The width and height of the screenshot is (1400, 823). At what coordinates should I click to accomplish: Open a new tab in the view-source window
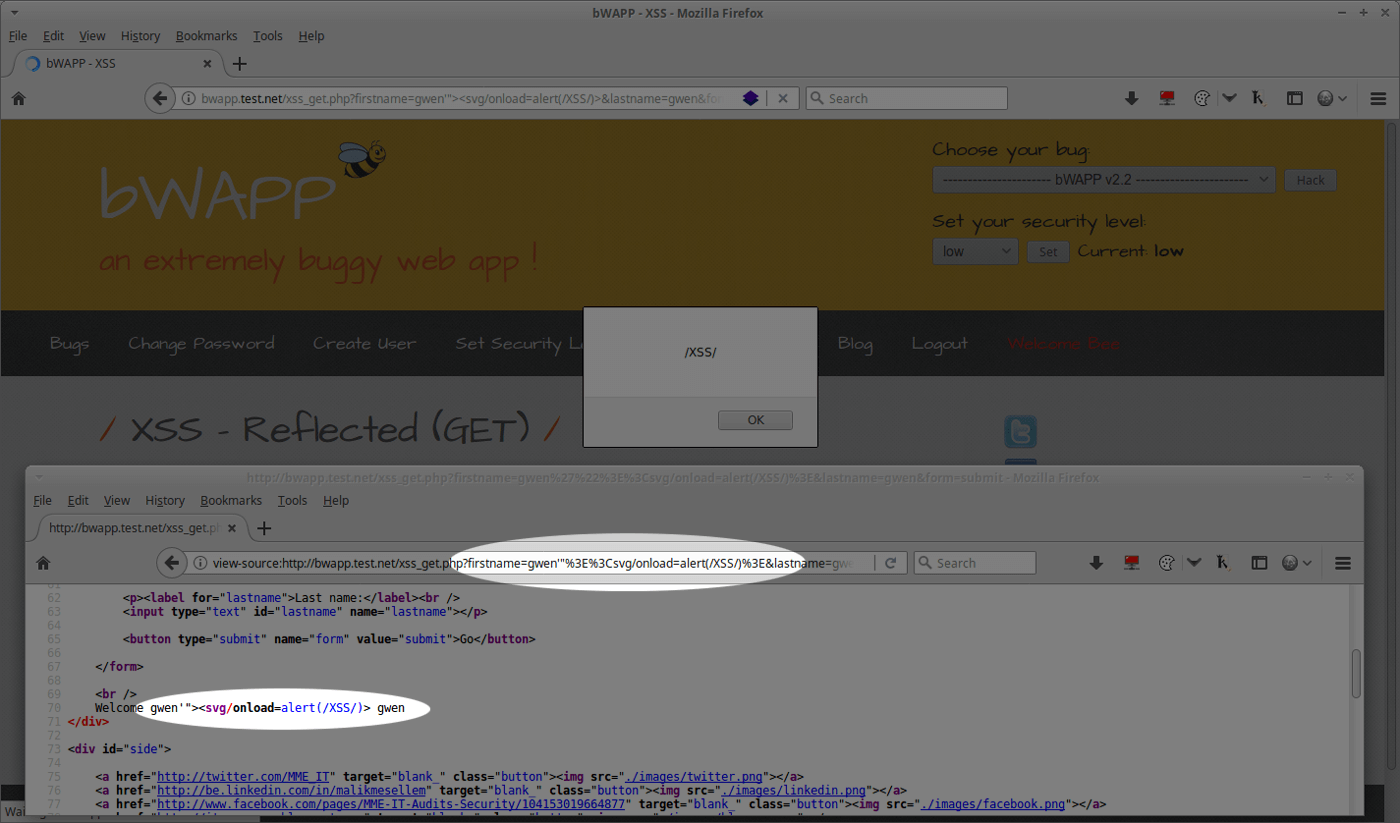click(264, 527)
